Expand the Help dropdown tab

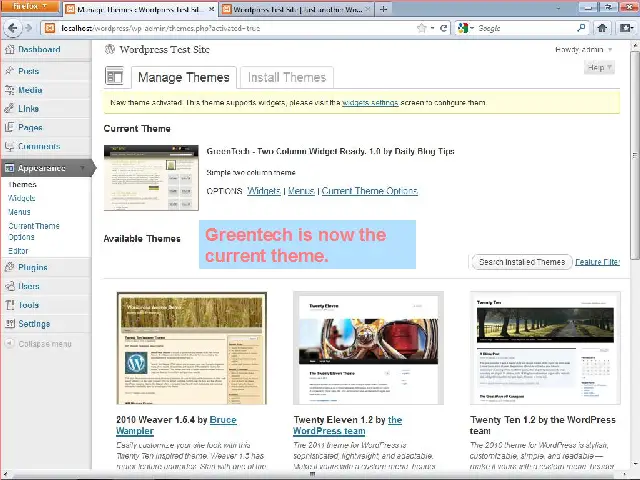click(599, 67)
